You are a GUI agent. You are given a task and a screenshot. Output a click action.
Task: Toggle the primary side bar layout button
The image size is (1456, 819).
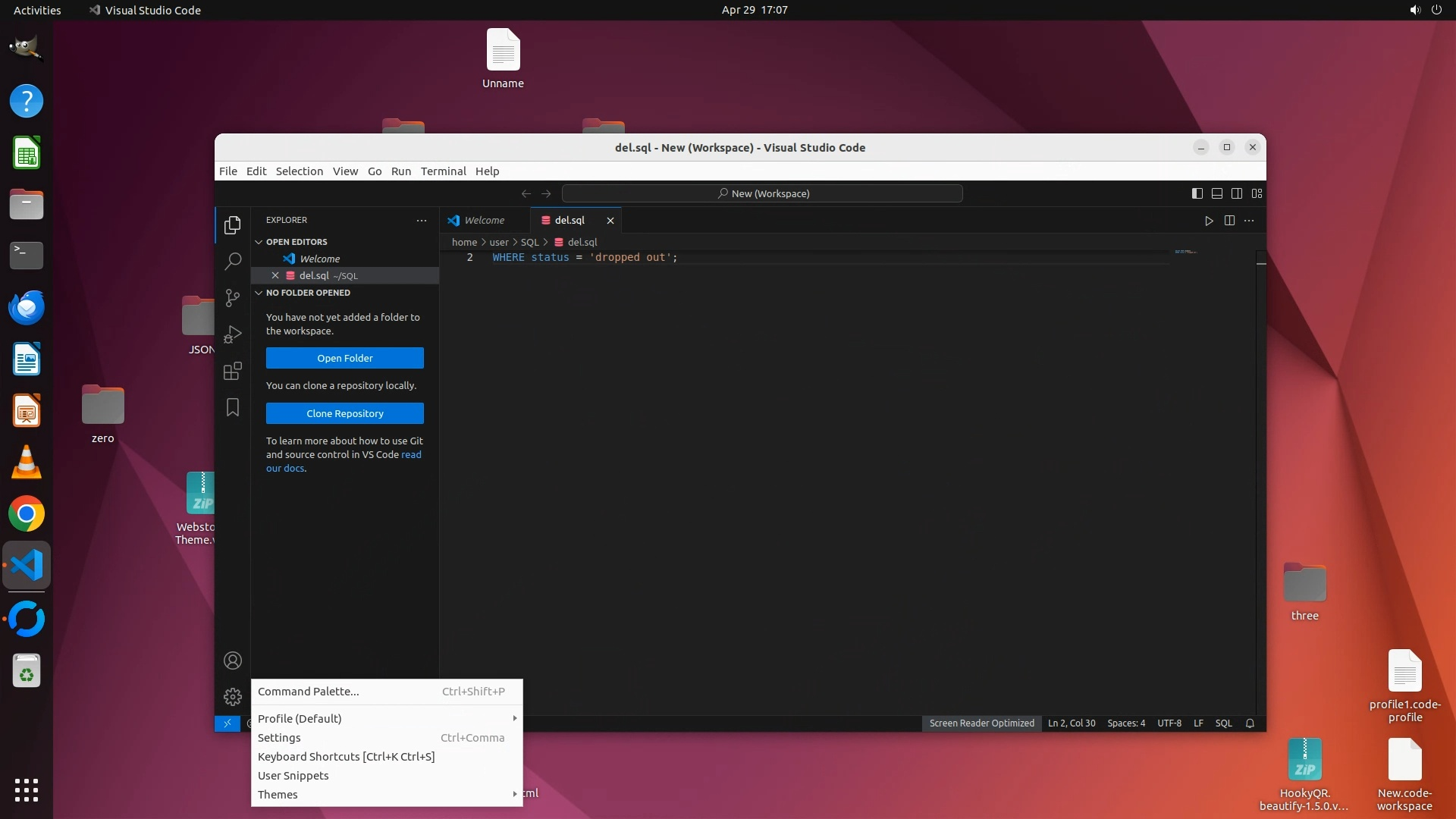(1197, 193)
